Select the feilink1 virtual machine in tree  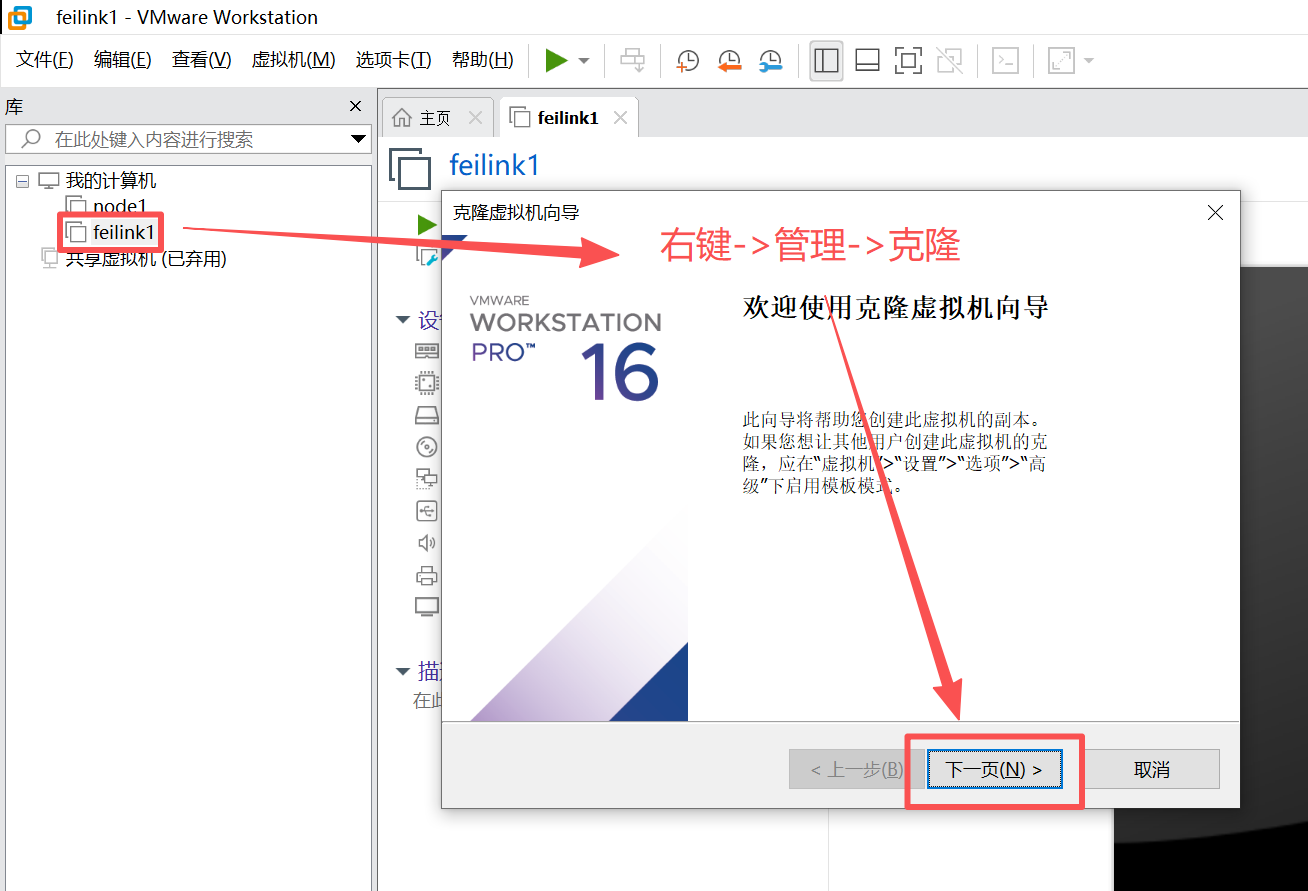coord(124,233)
